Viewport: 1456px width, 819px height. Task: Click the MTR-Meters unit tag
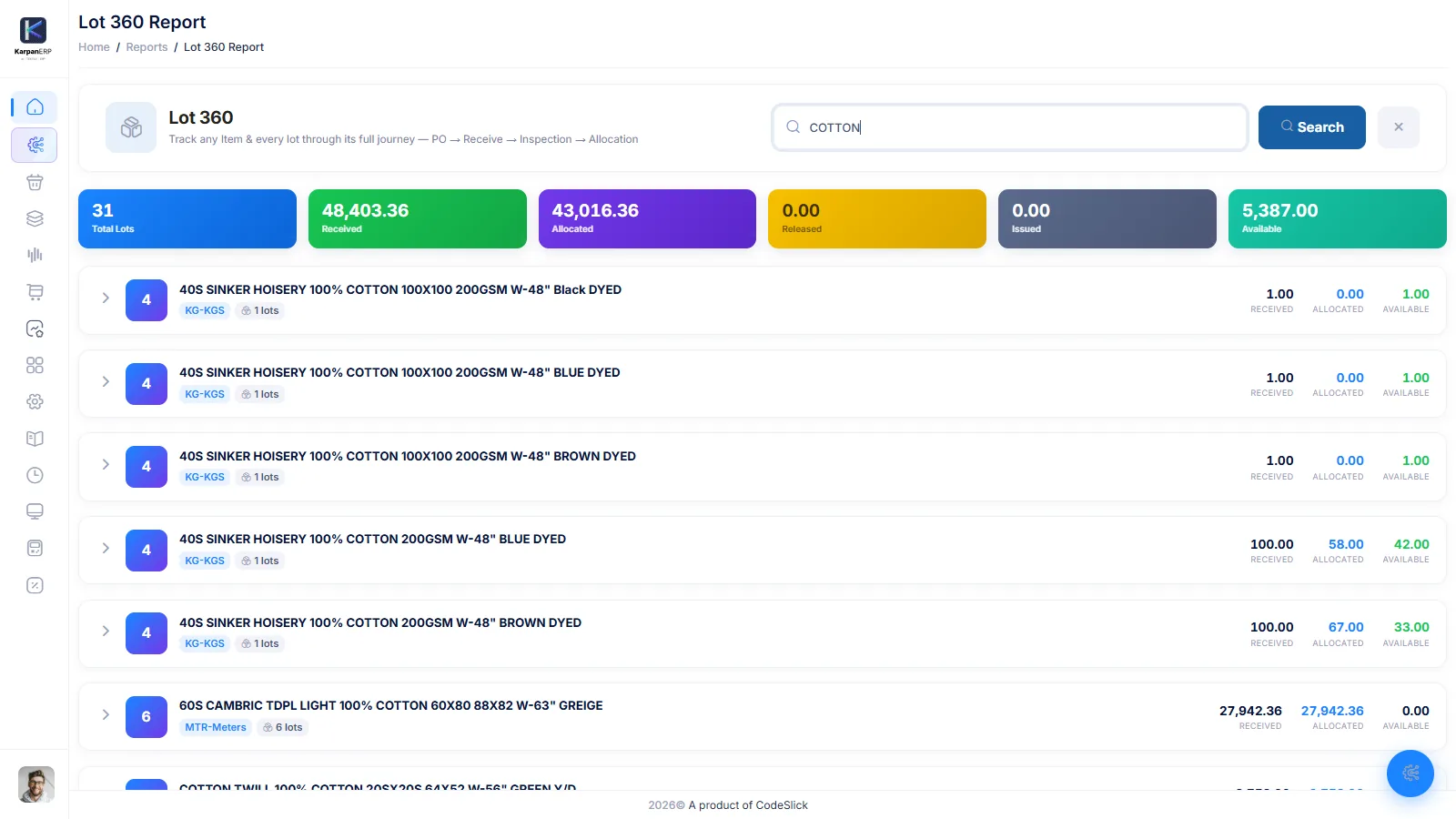[x=216, y=728]
